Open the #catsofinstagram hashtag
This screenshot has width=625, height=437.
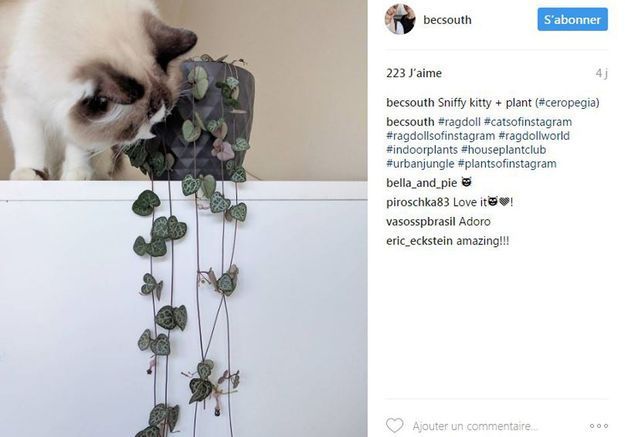528,122
